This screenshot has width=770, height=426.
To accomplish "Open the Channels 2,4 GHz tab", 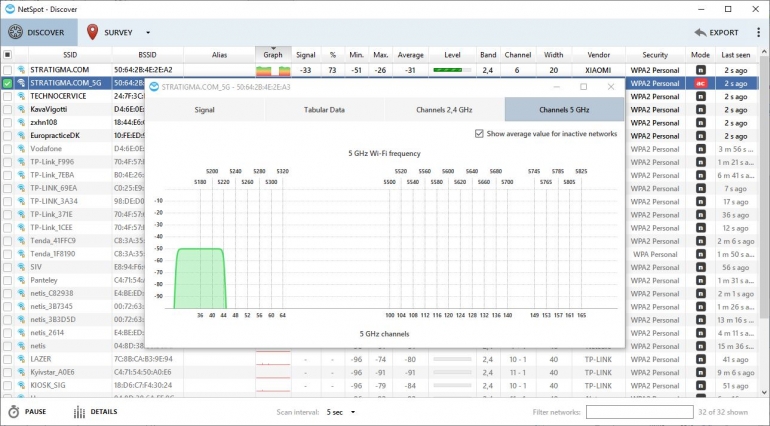I will (x=444, y=110).
